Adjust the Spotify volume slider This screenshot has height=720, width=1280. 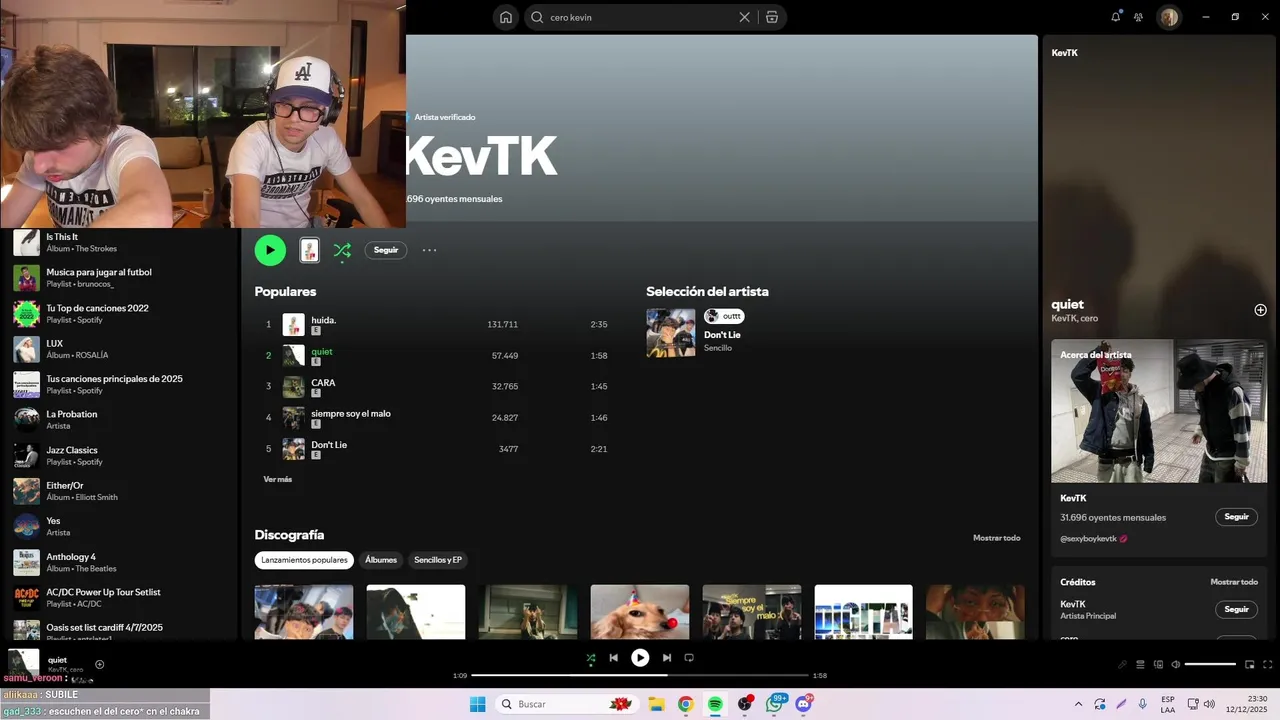coord(1210,664)
